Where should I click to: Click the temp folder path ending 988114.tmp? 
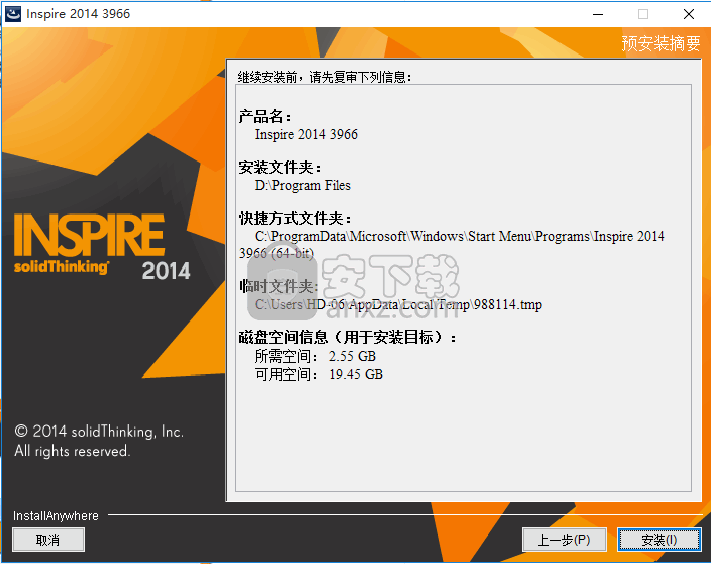point(398,304)
